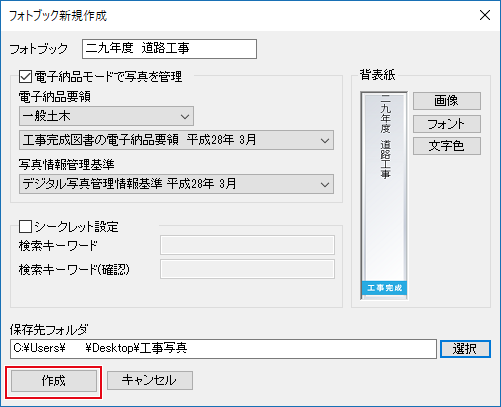This screenshot has height=407, width=501.
Task: Open 文字色 to change spine text color
Action: pyautogui.click(x=447, y=146)
